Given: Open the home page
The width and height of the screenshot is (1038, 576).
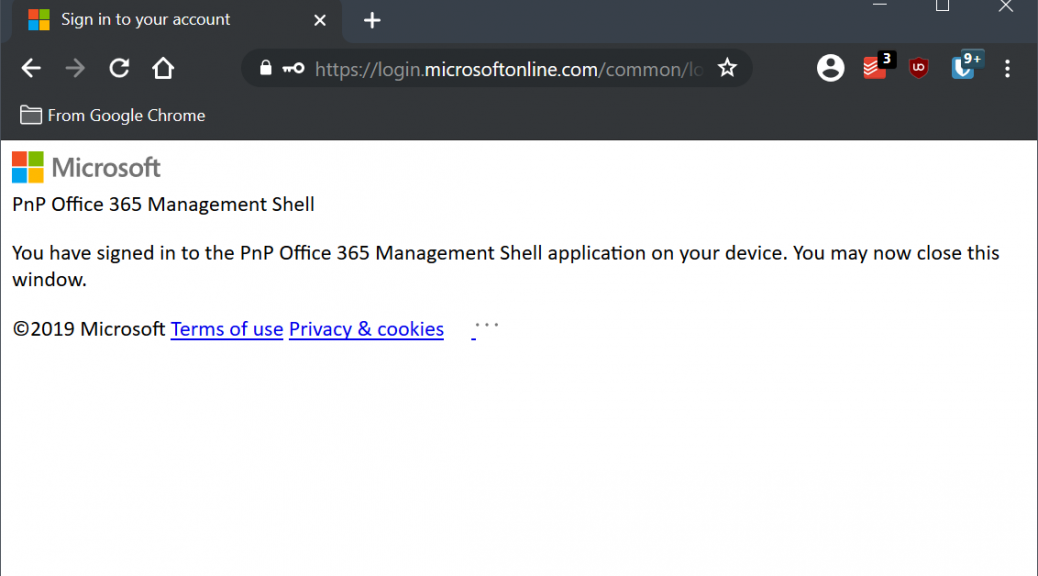Looking at the screenshot, I should pos(163,68).
